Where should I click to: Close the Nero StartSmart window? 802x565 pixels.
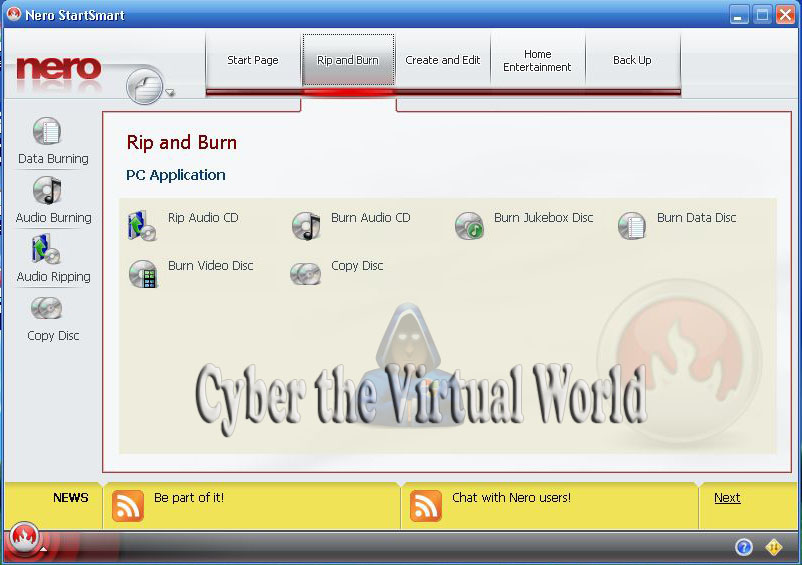(786, 15)
